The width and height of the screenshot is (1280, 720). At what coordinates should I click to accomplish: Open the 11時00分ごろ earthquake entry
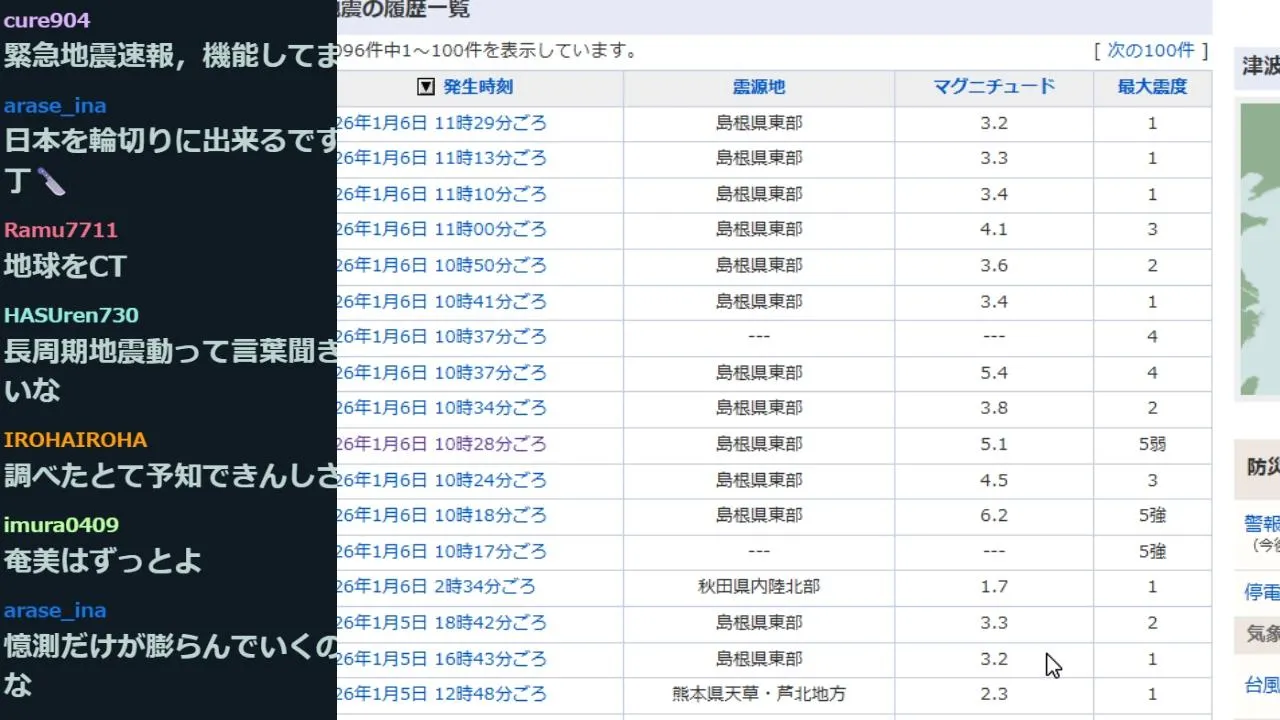point(442,230)
